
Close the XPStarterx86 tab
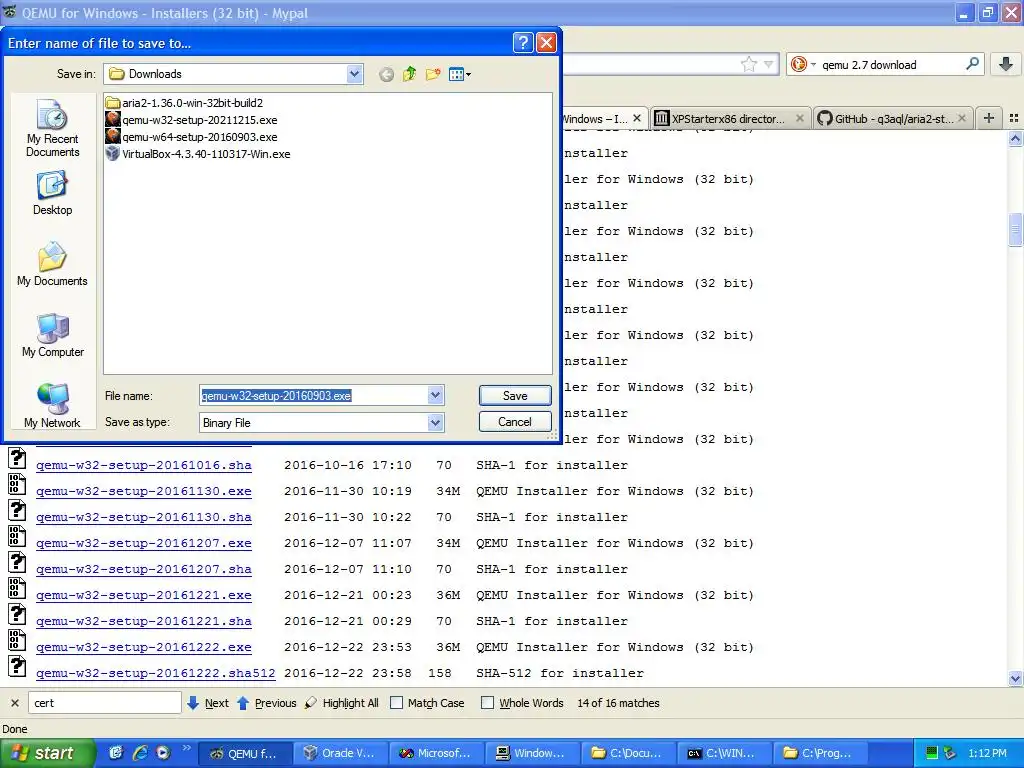click(x=799, y=118)
